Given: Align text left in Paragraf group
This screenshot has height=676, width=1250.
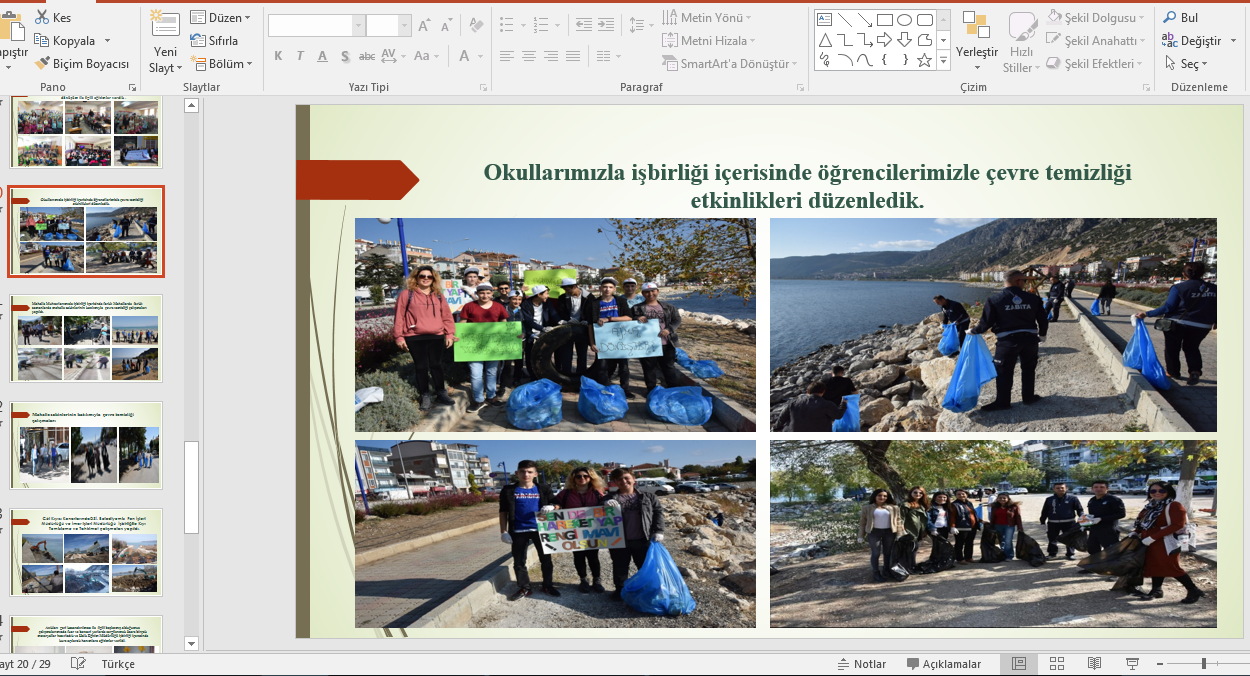Looking at the screenshot, I should coord(507,56).
